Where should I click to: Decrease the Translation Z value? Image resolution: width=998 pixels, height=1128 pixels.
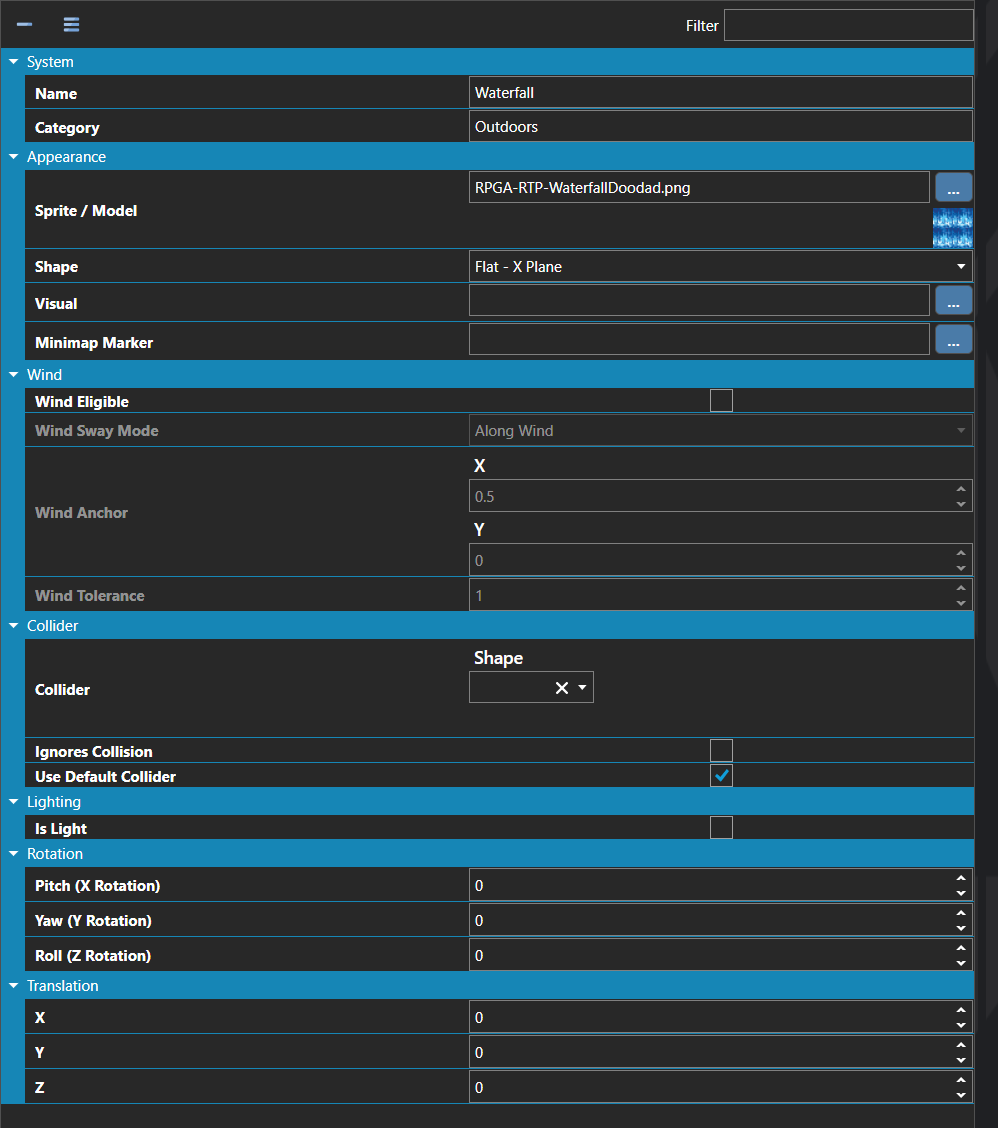(961, 1095)
